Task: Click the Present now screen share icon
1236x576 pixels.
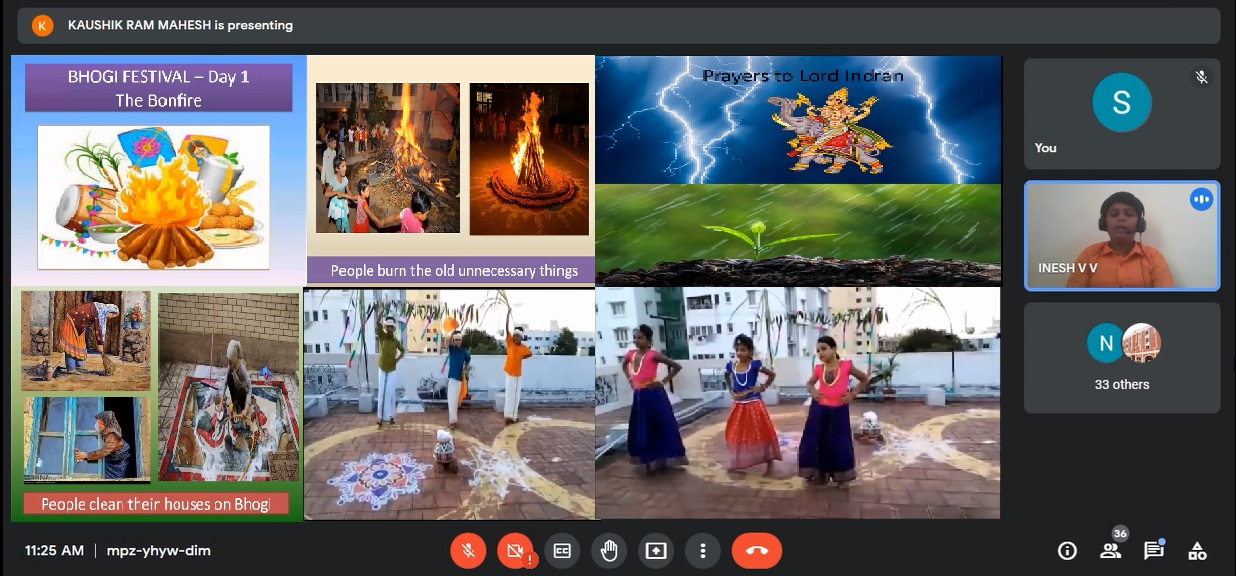Action: (656, 551)
